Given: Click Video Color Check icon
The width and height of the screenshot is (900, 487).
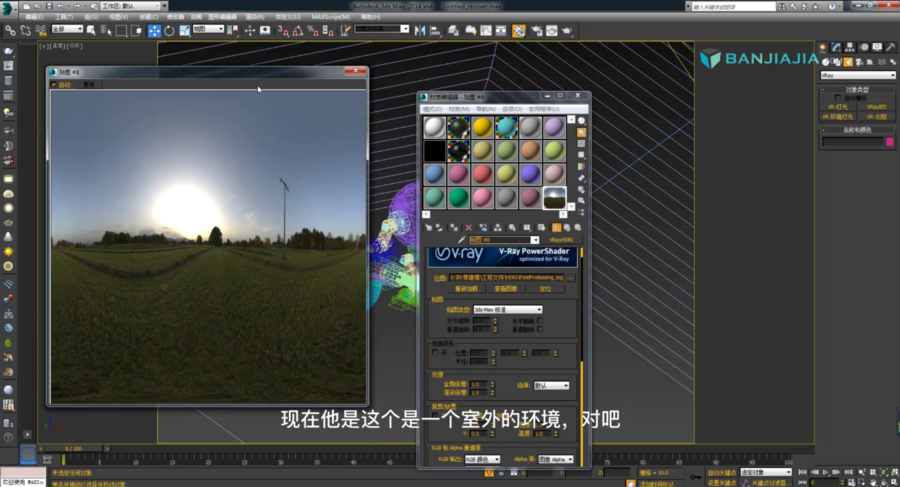Looking at the screenshot, I should [581, 167].
